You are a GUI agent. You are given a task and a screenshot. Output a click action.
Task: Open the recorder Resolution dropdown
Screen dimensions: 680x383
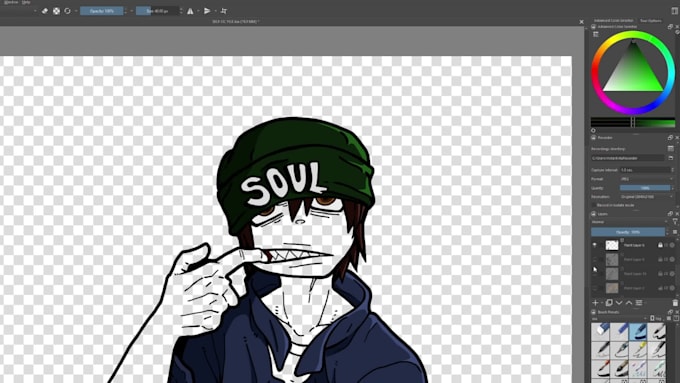point(646,196)
